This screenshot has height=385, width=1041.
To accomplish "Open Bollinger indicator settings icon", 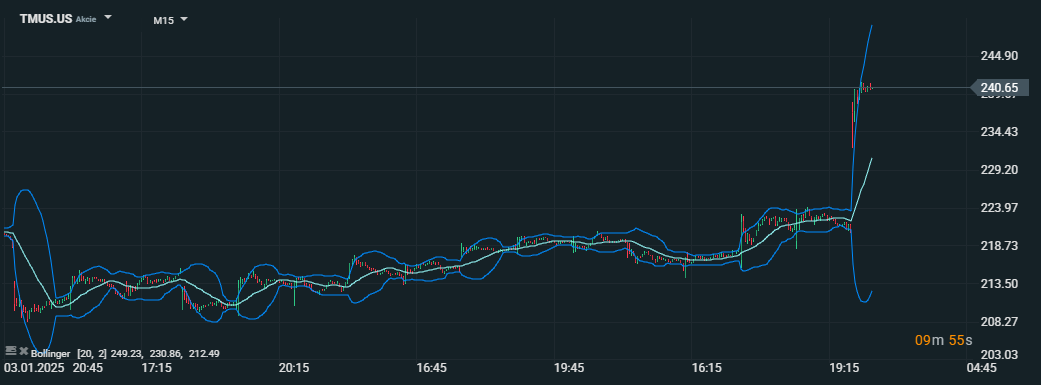I will click(10, 350).
